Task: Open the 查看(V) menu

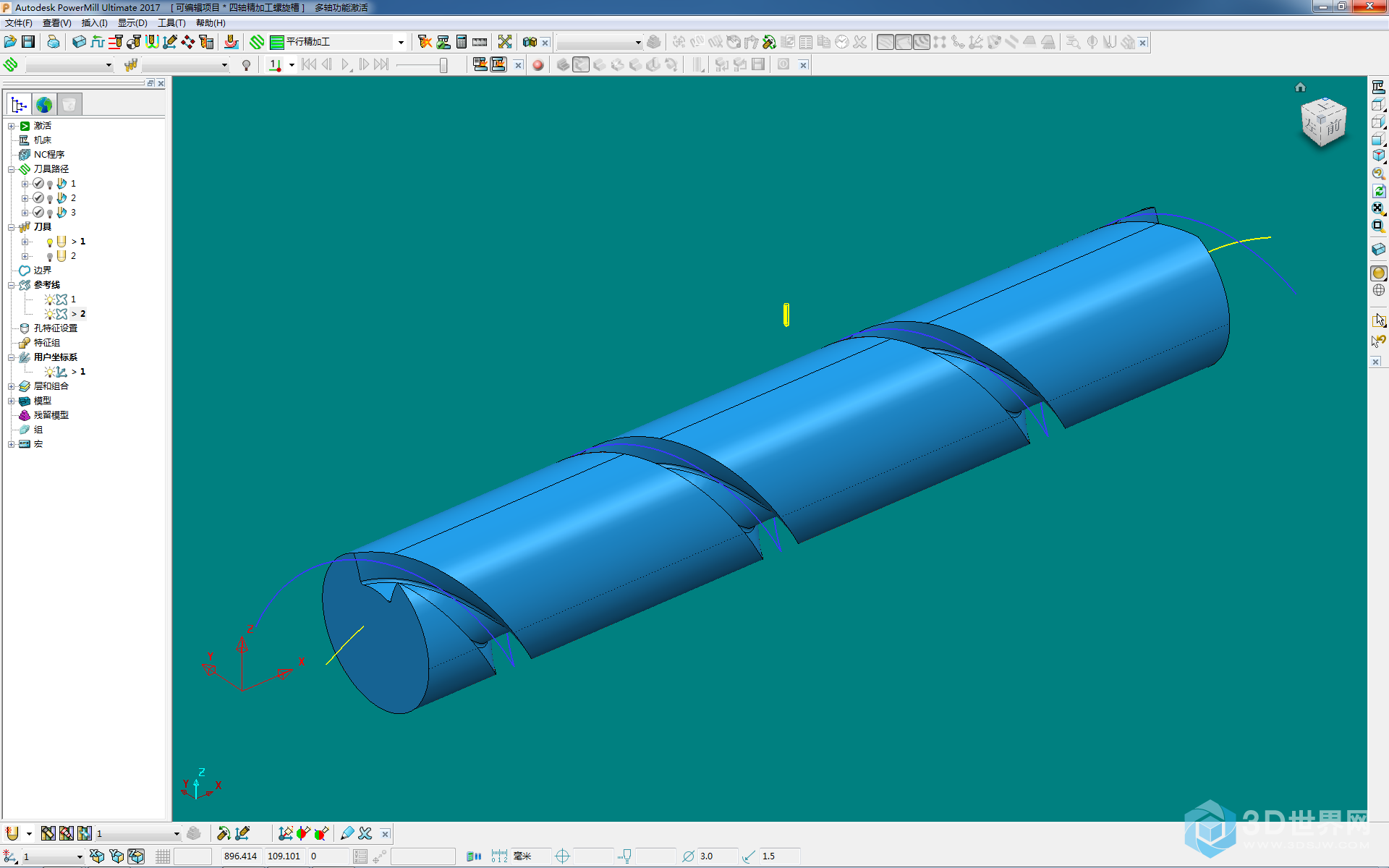Action: click(57, 23)
